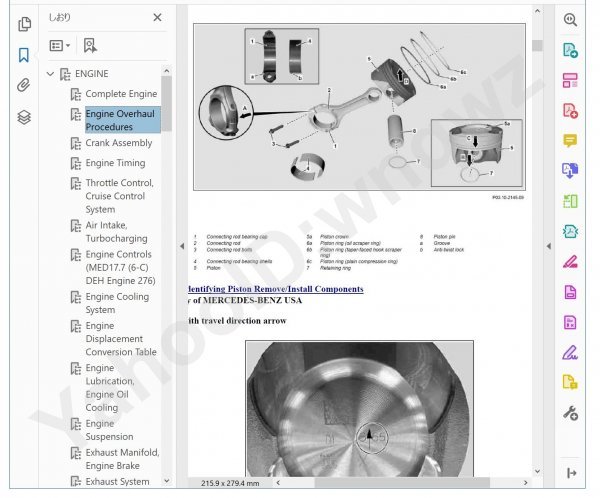The image size is (600, 498).
Task: Click the piston crown photo
Action: (359, 408)
